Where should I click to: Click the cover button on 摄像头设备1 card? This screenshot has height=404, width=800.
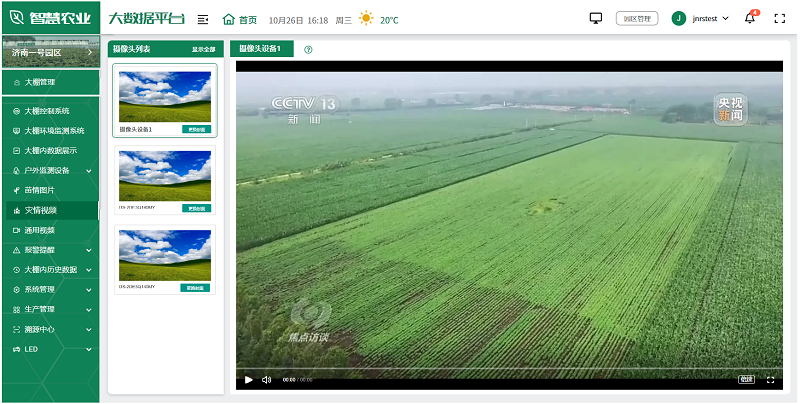pyautogui.click(x=196, y=130)
